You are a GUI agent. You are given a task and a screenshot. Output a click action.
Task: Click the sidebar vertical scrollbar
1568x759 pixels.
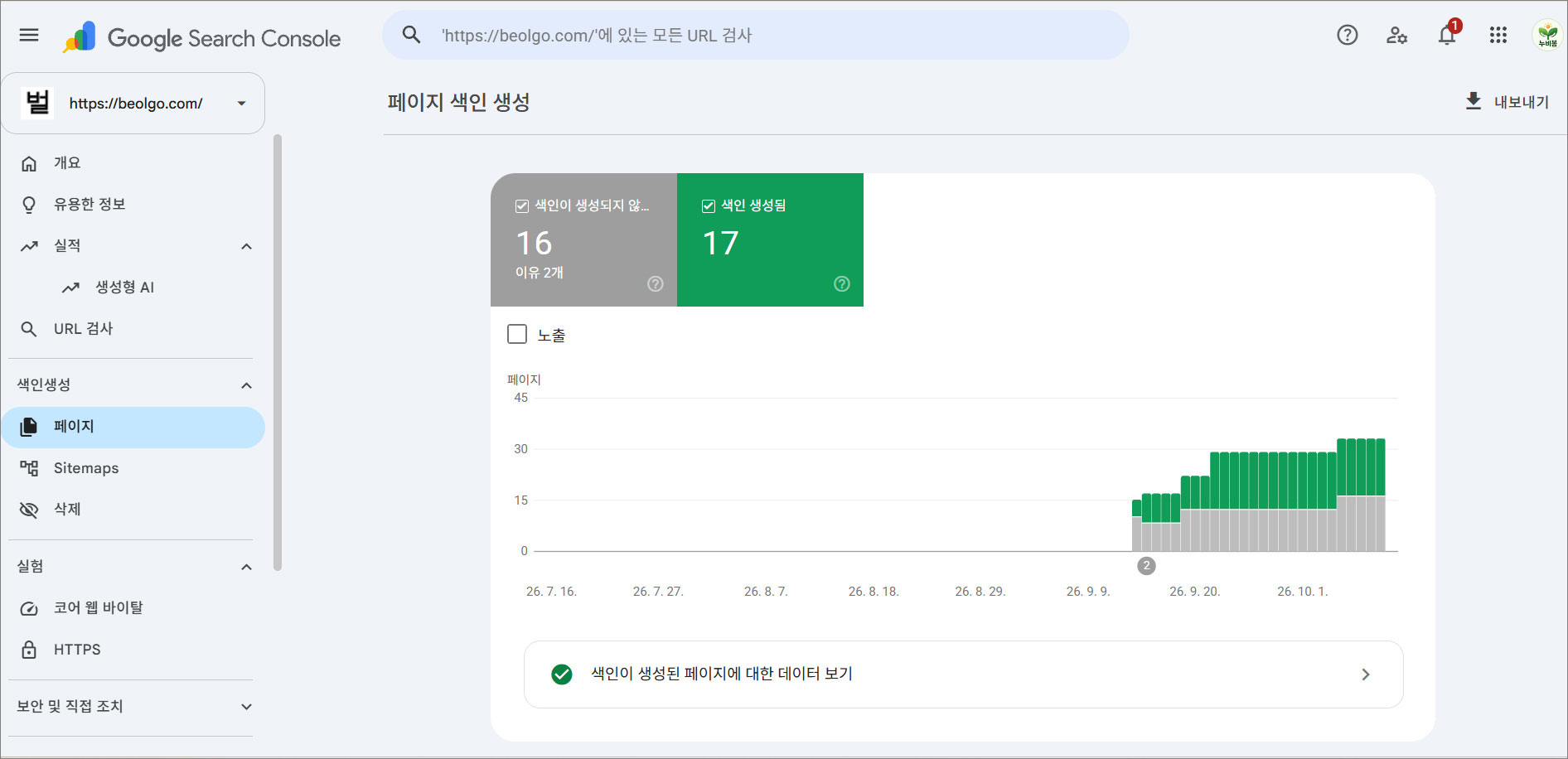coord(278,352)
